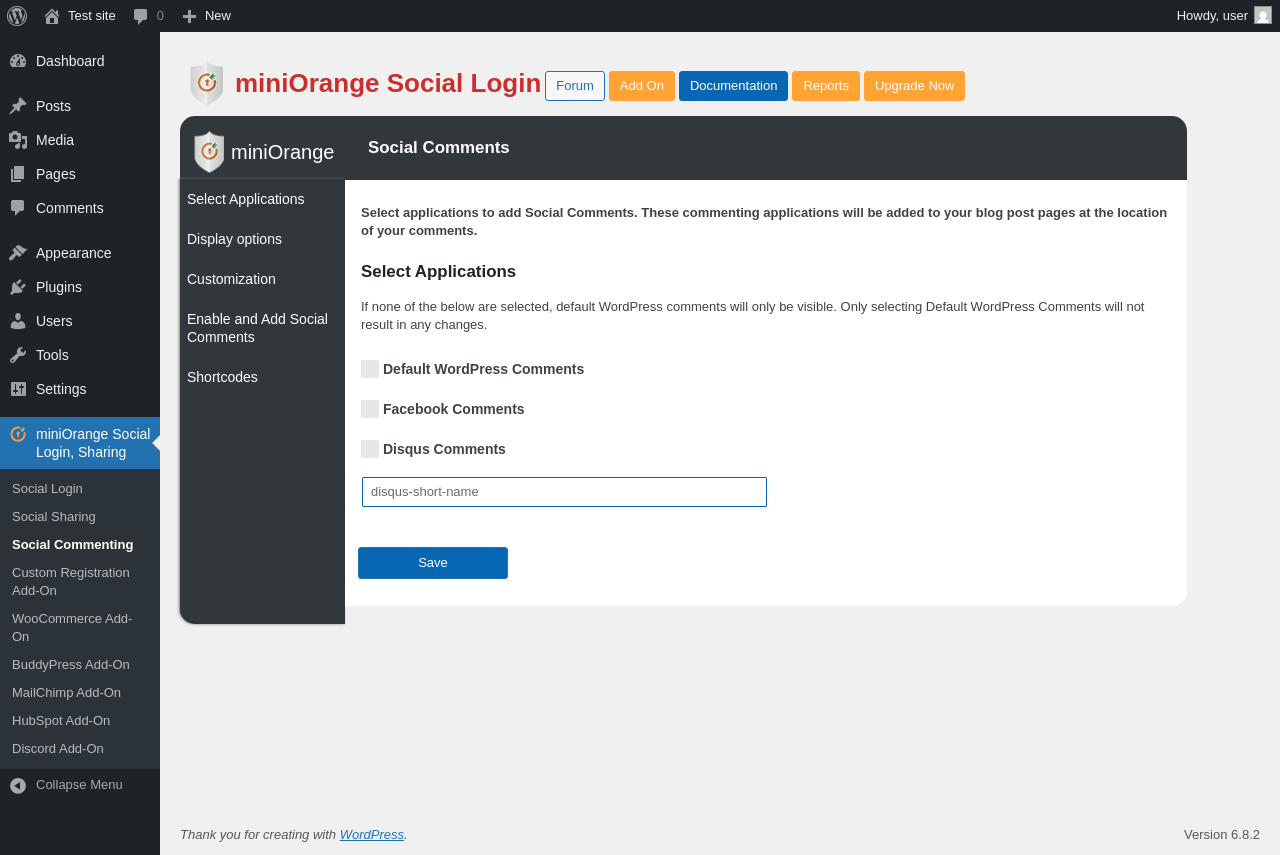This screenshot has height=855, width=1280.
Task: Open MailChimp Add-On submenu
Action: [x=80, y=693]
